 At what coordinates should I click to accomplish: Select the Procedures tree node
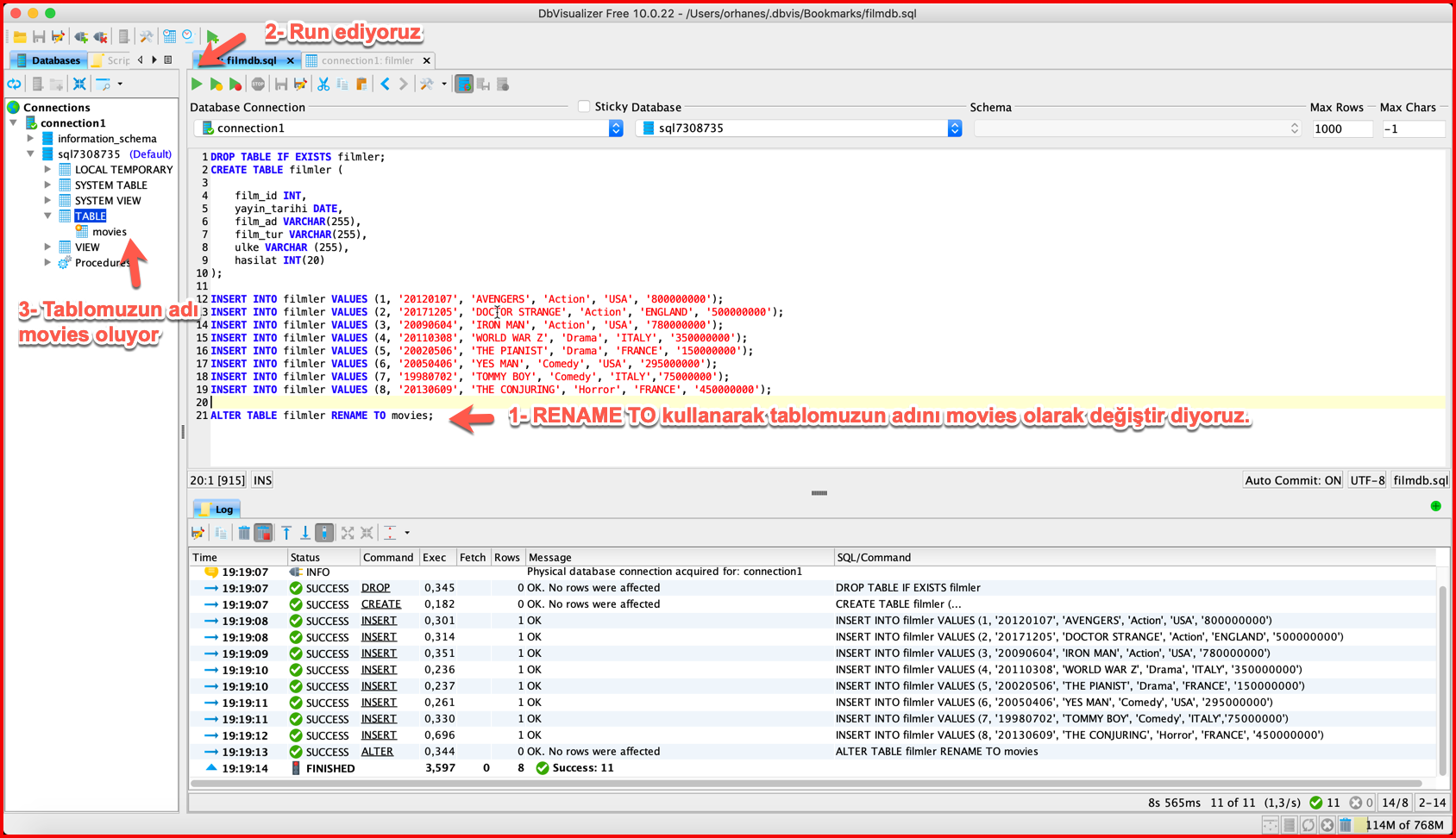pos(101,263)
